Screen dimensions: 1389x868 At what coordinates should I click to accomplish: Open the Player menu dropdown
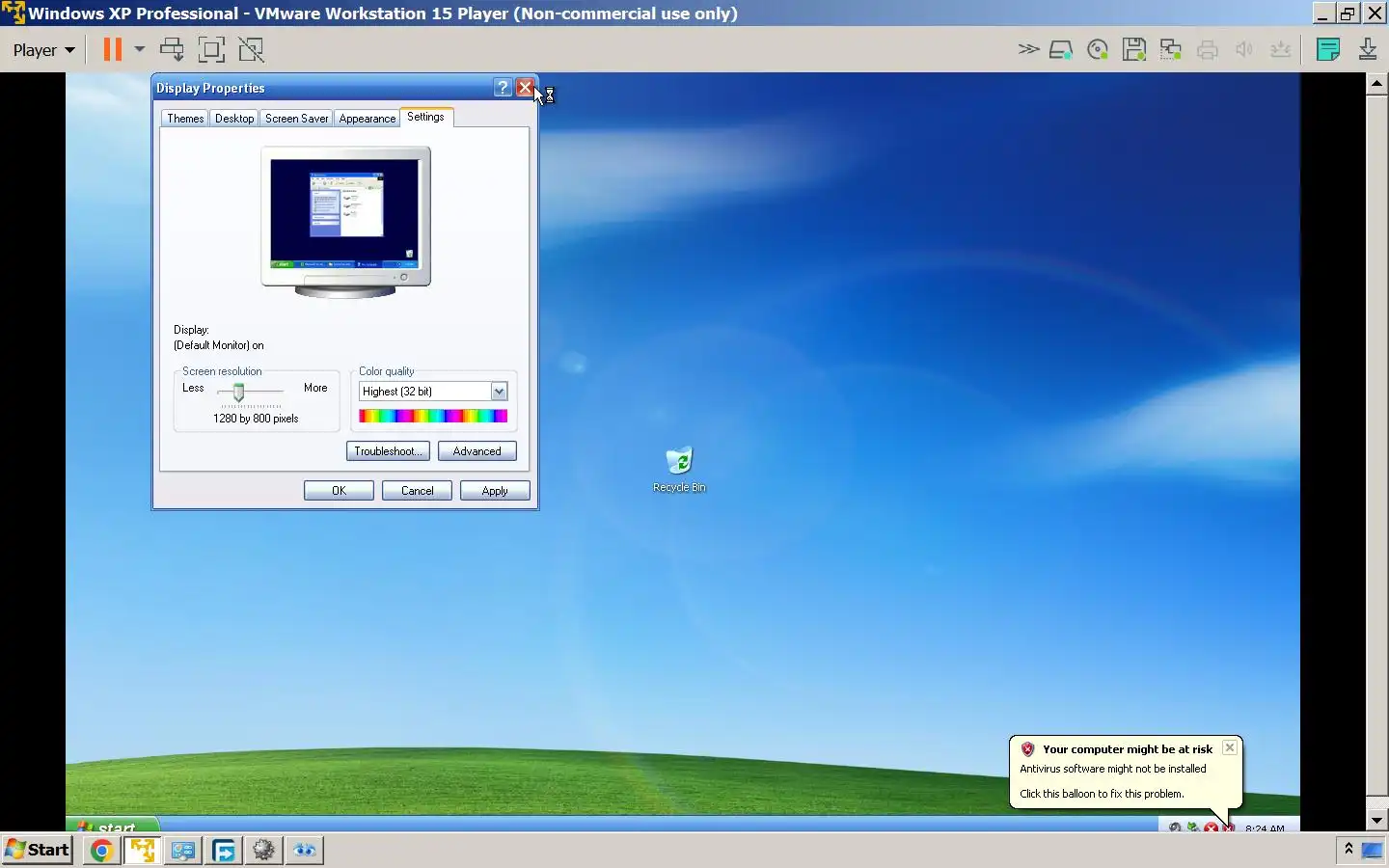click(x=43, y=50)
